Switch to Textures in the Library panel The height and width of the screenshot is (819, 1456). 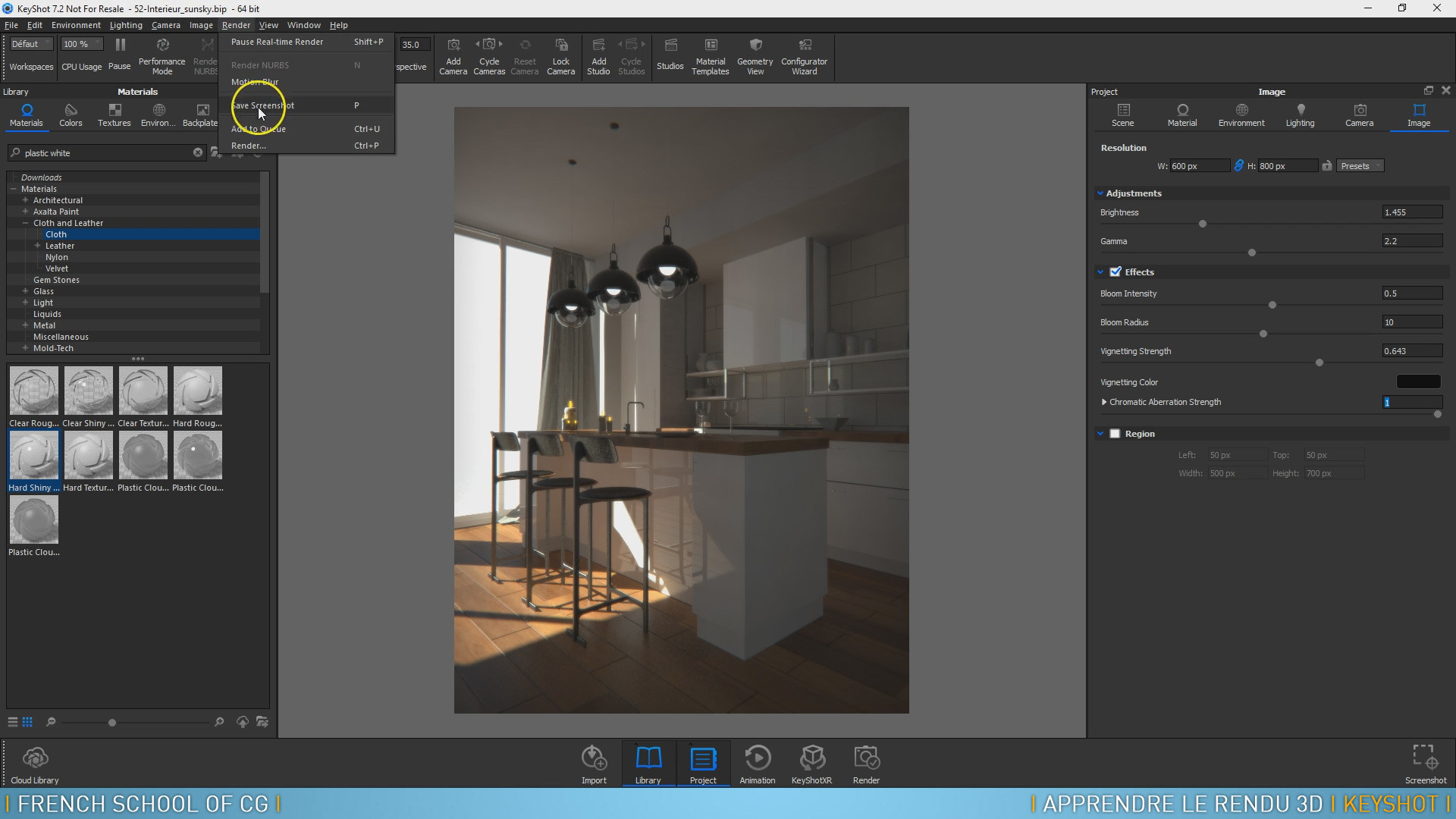click(114, 115)
